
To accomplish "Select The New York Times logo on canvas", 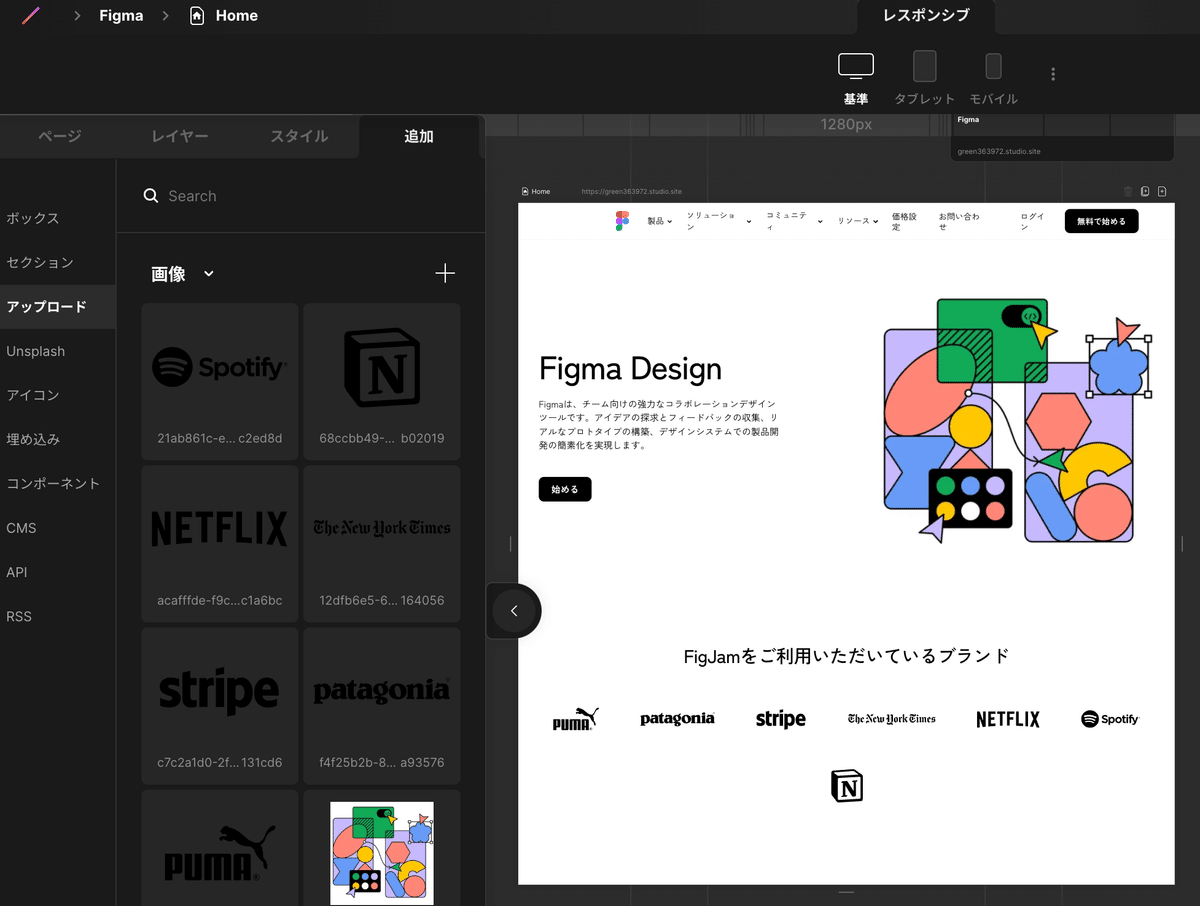I will [x=892, y=719].
